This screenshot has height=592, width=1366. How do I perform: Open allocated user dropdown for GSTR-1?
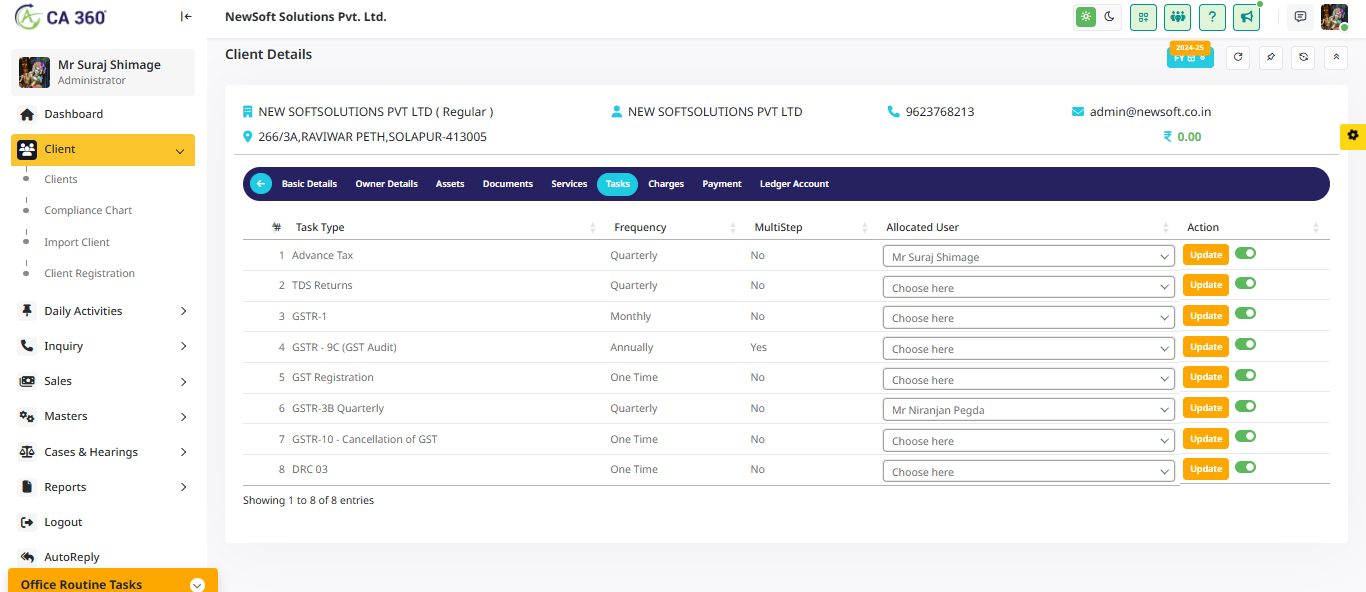click(x=1028, y=318)
